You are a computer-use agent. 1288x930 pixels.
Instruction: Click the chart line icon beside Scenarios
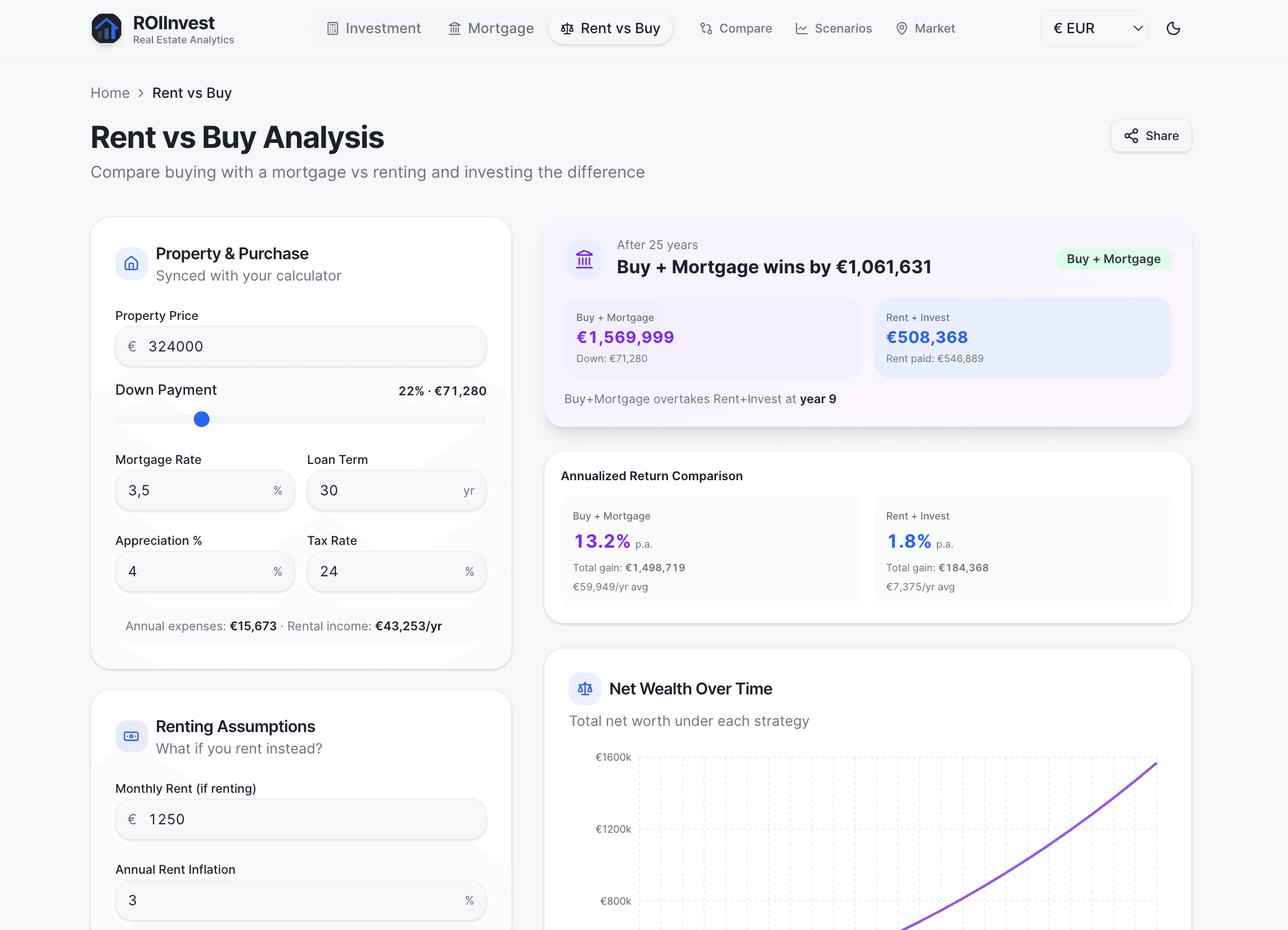coord(801,28)
